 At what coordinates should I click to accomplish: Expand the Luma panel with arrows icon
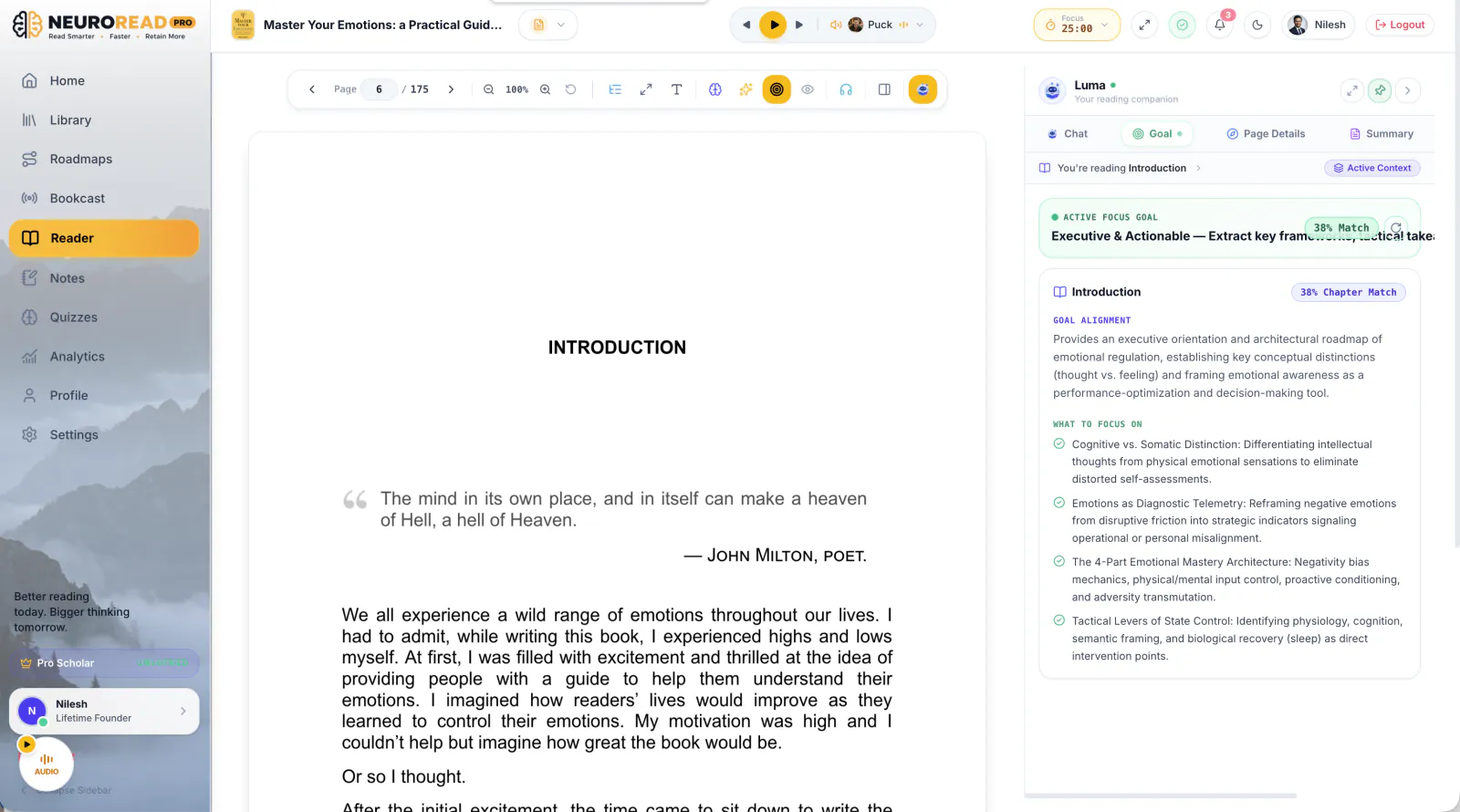pos(1352,90)
